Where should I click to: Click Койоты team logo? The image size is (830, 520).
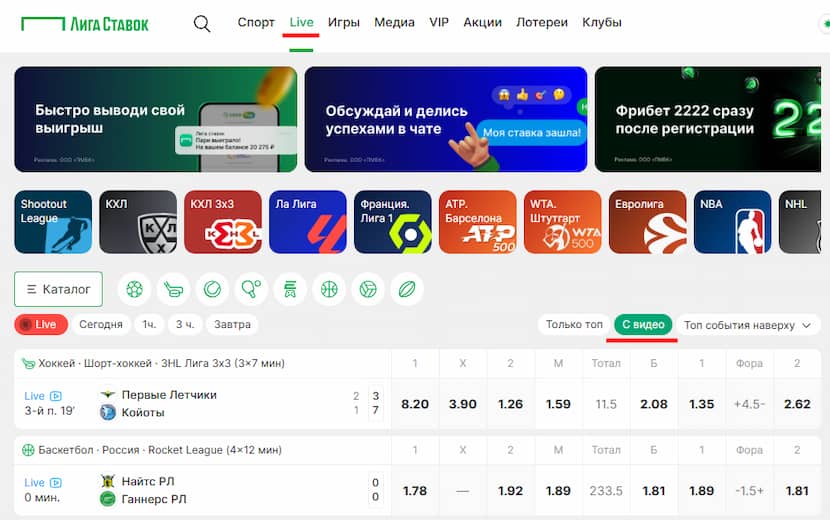click(108, 412)
